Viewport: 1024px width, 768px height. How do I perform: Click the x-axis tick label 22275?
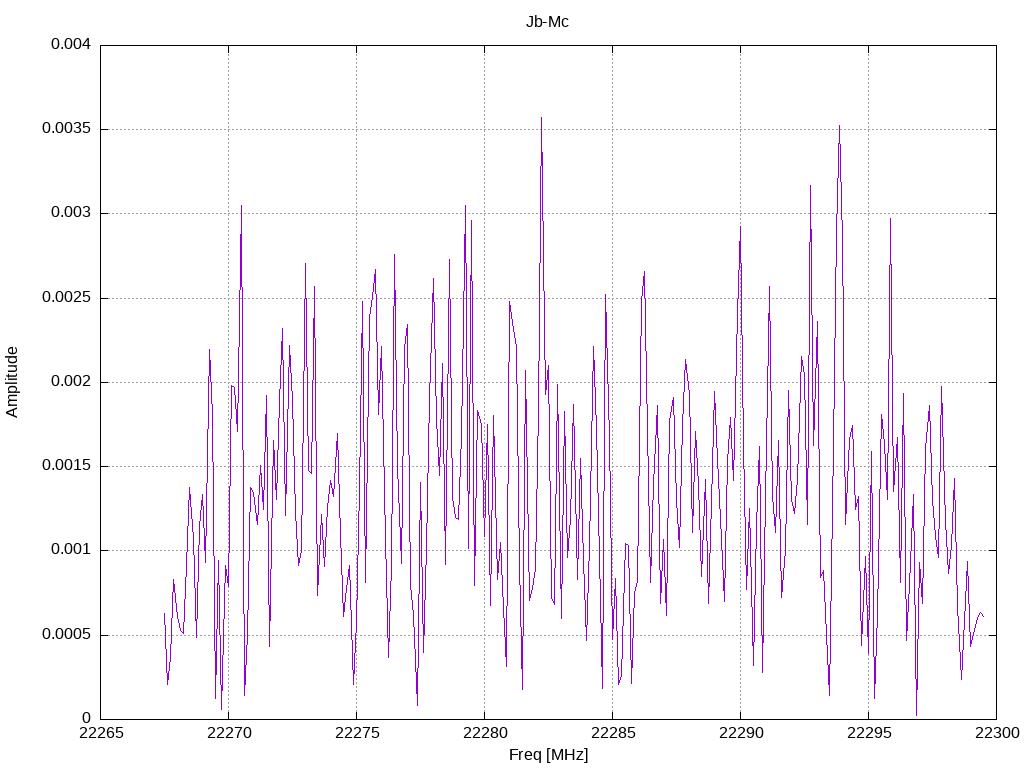pyautogui.click(x=357, y=733)
